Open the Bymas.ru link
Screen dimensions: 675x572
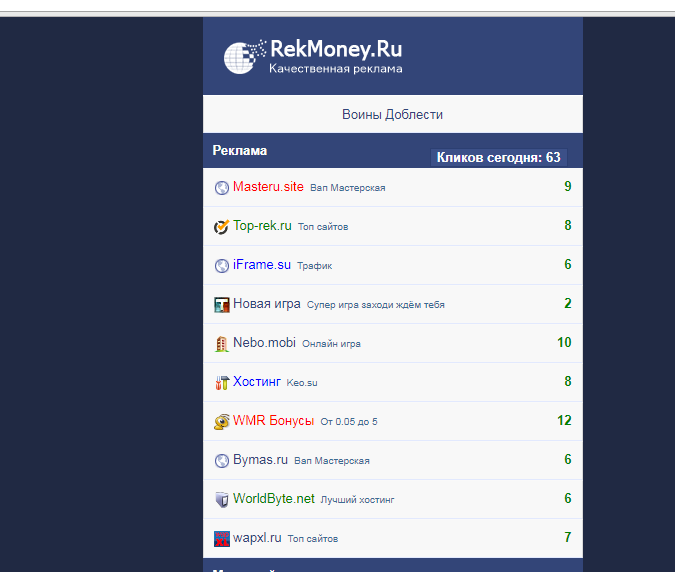[x=260, y=460]
